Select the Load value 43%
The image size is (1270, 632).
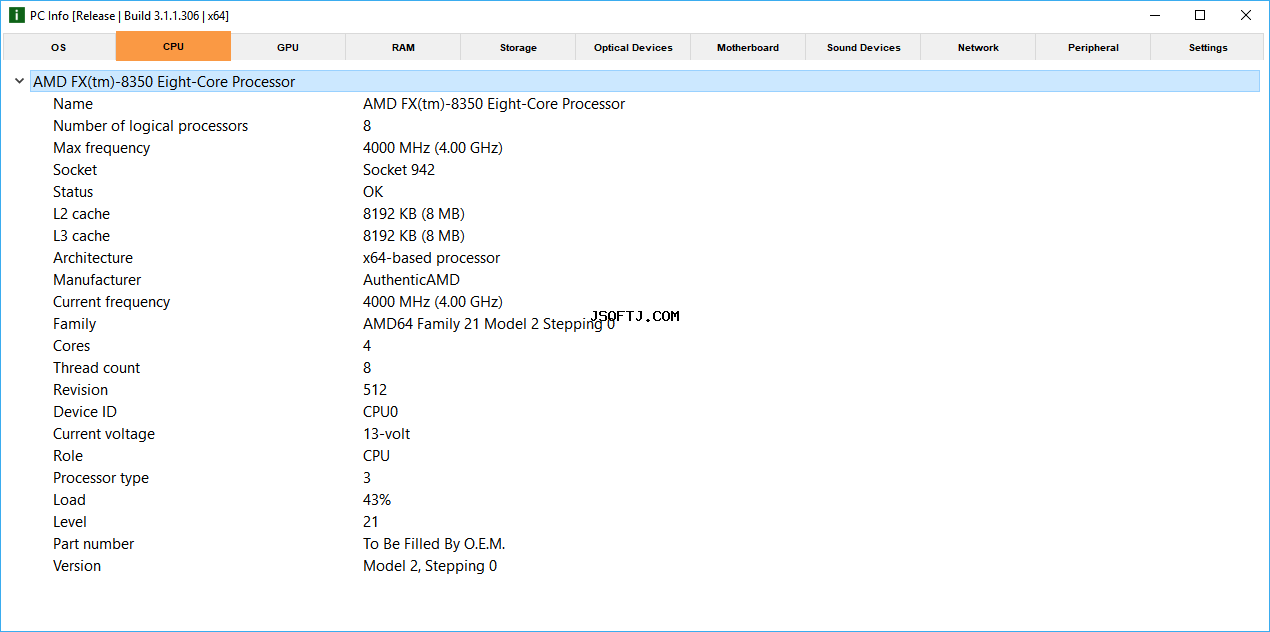coord(377,500)
